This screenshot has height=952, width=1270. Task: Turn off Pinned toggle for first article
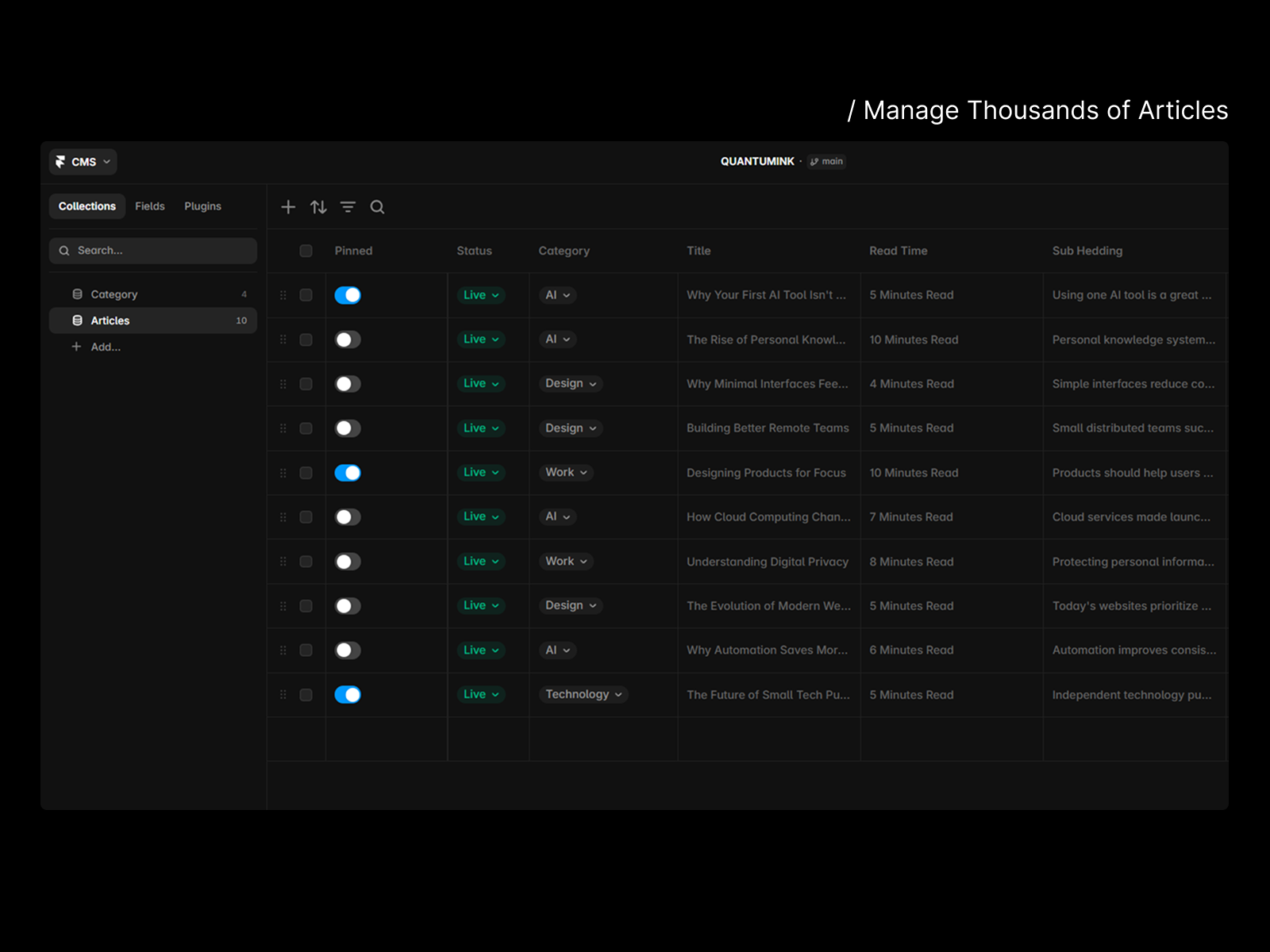348,295
